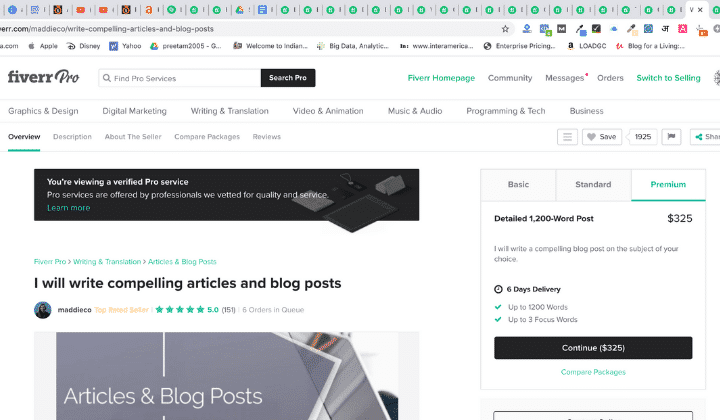Viewport: 720px width, 420px height.
Task: Open Graphics & Design category menu
Action: [x=43, y=111]
